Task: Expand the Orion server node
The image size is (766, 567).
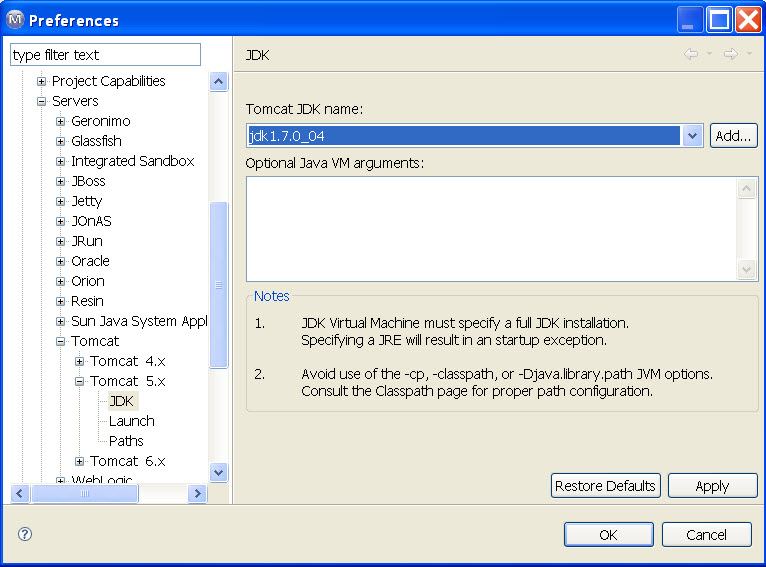Action: 61,281
